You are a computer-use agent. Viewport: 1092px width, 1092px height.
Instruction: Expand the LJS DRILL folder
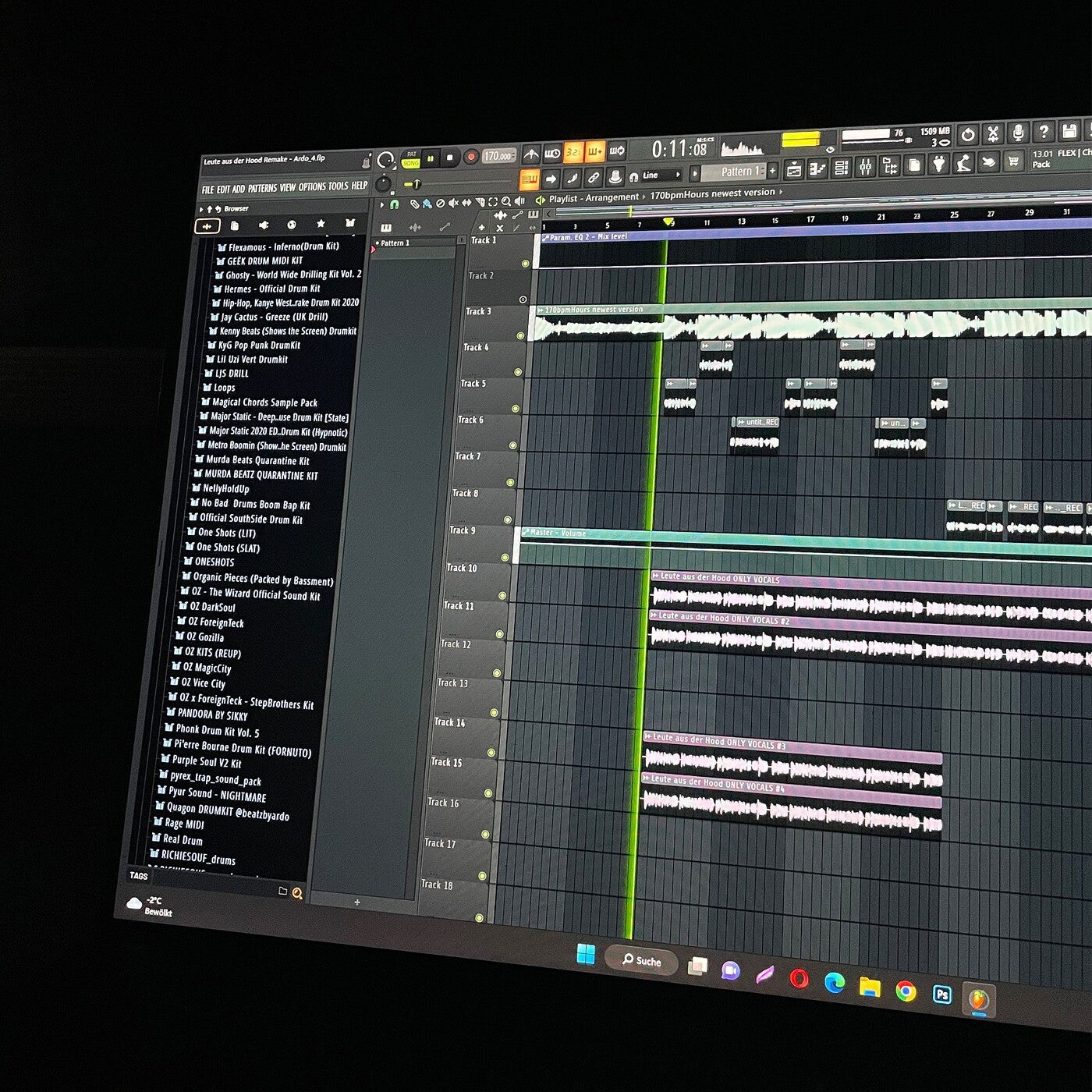(226, 373)
